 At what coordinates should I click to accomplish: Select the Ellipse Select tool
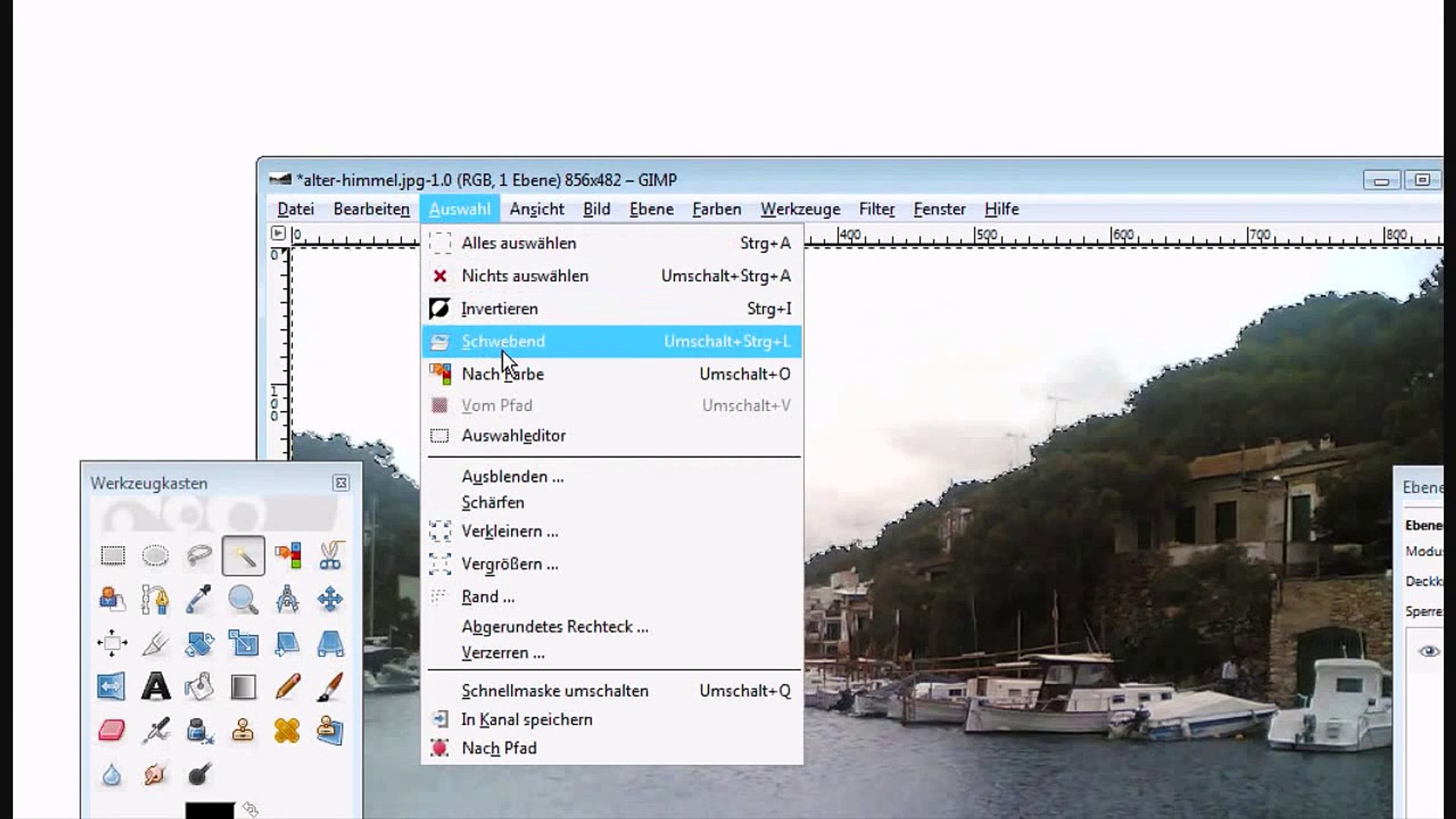pyautogui.click(x=155, y=556)
